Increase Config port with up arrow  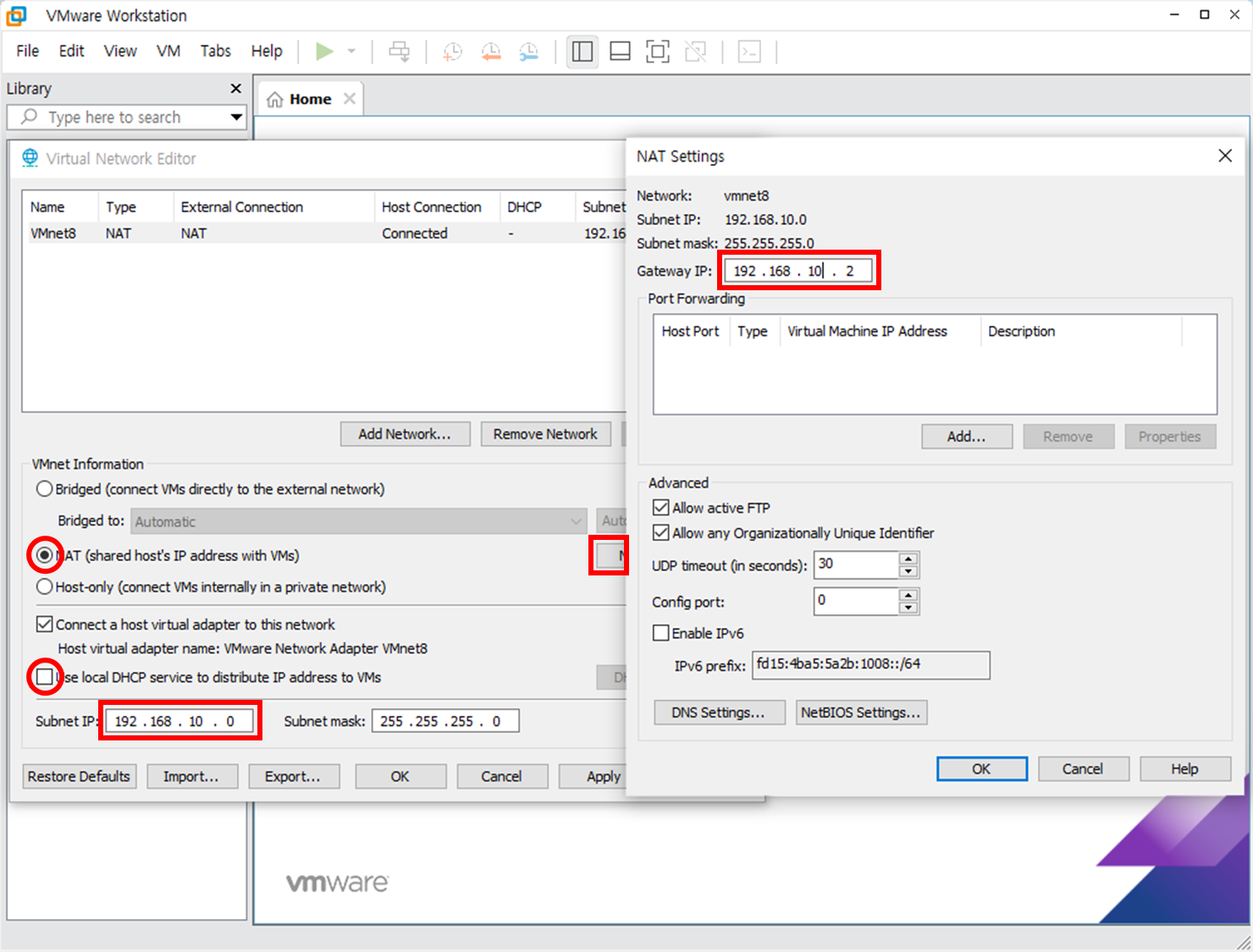point(908,595)
